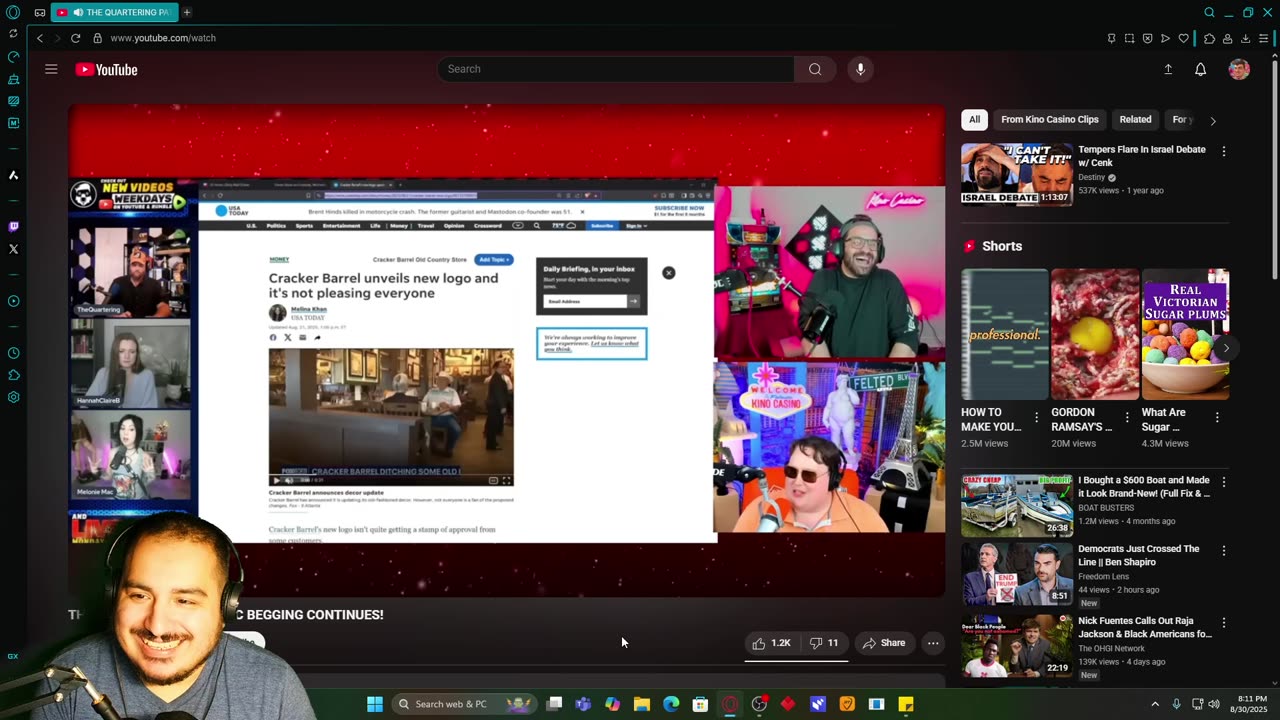Click the Share button
Screen dimensions: 1280x720
[884, 643]
